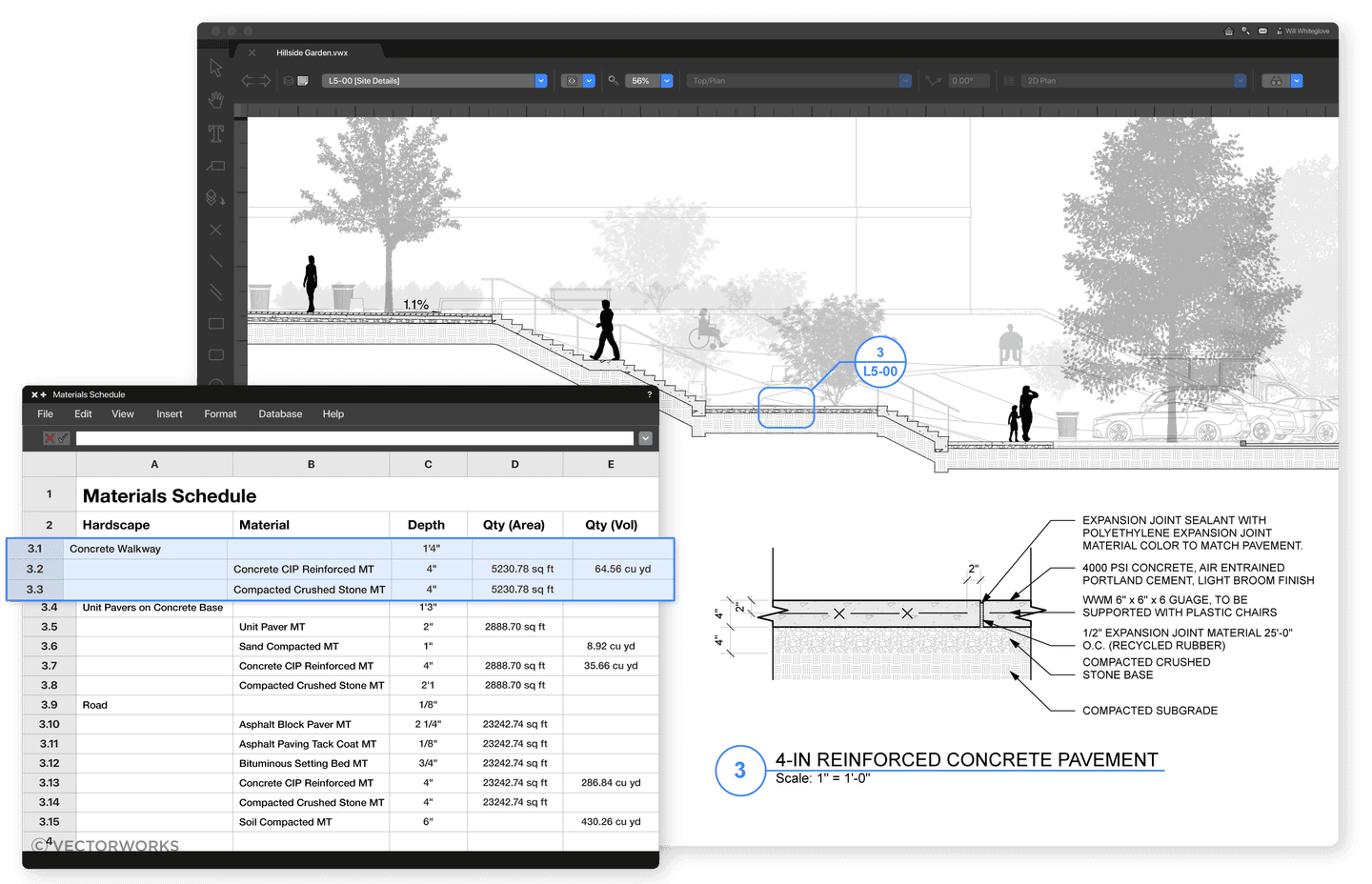Expand the 56% zoom level dropdown
This screenshot has width=1372, height=884.
[666, 81]
